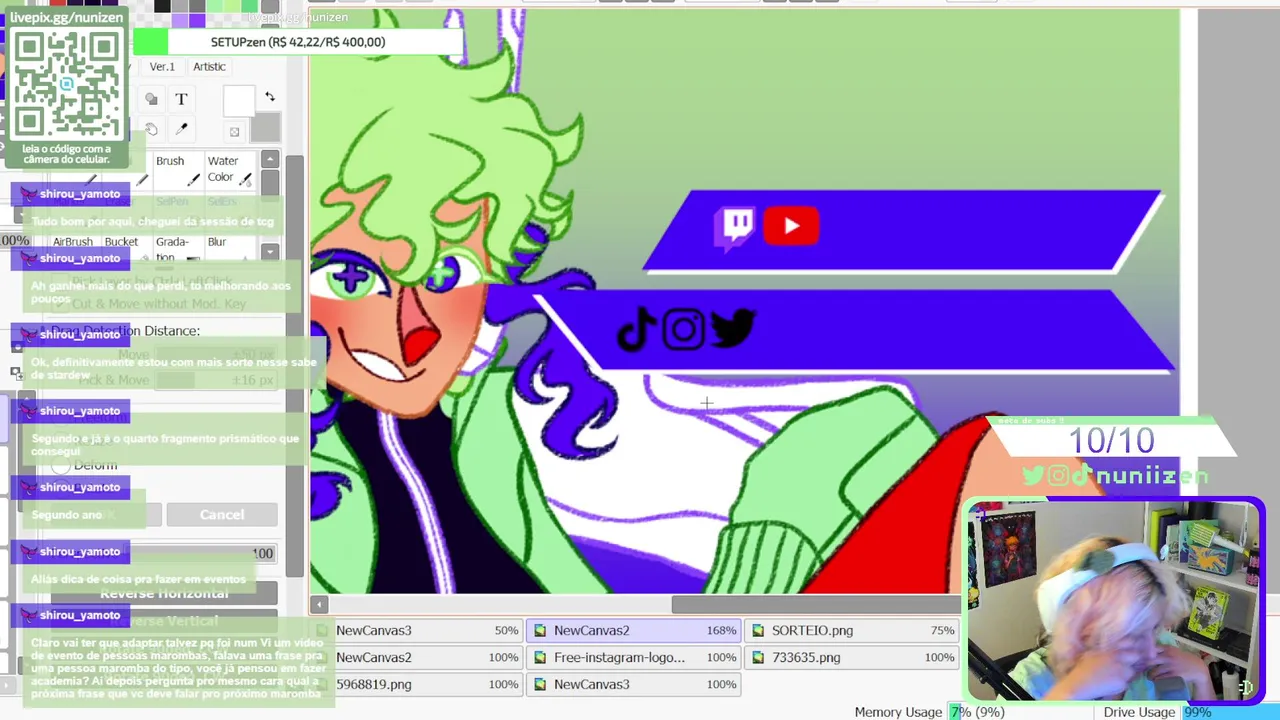Click the tool panel vertical scrollbar

point(294,365)
